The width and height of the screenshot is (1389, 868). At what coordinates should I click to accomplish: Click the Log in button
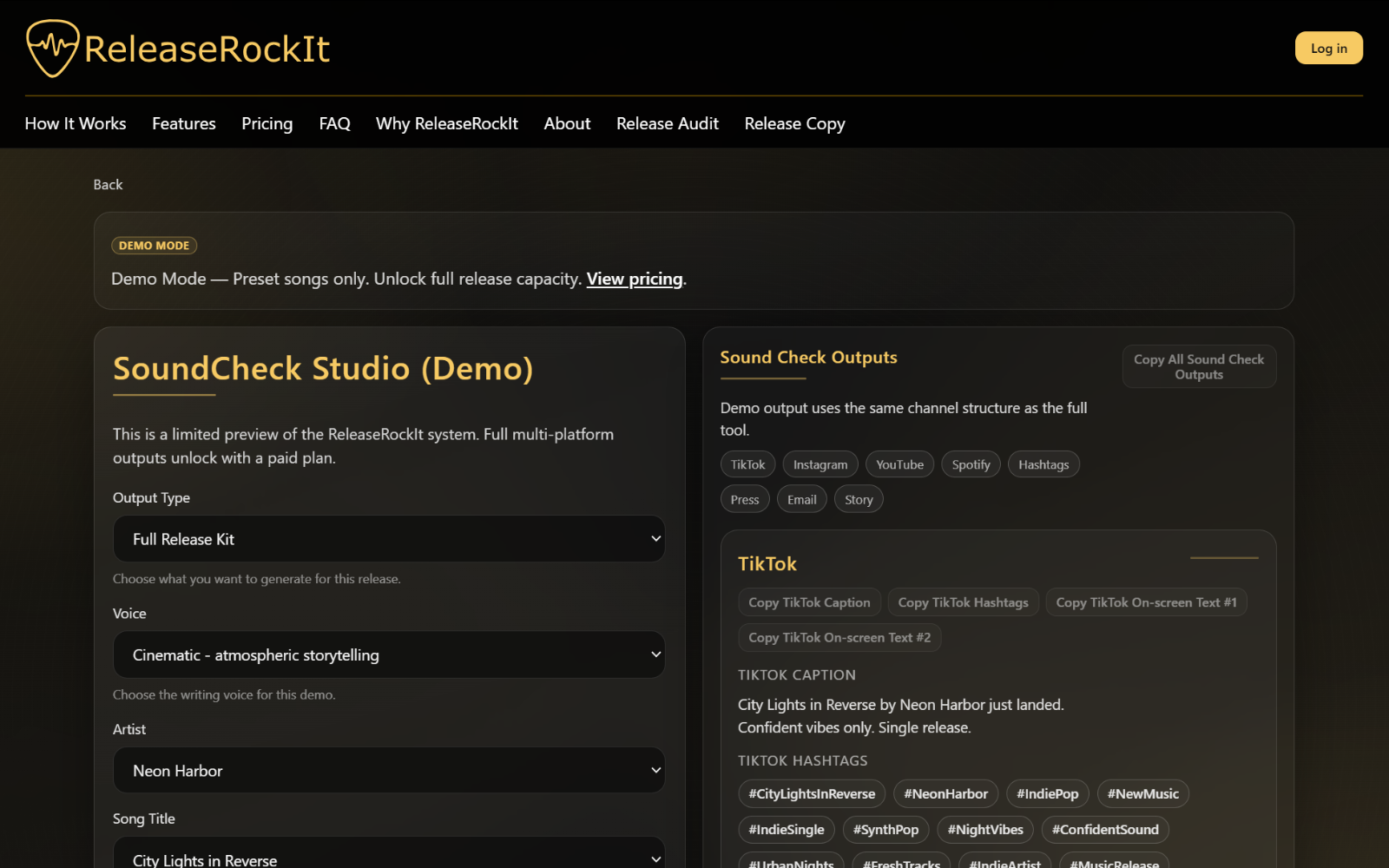[x=1328, y=48]
